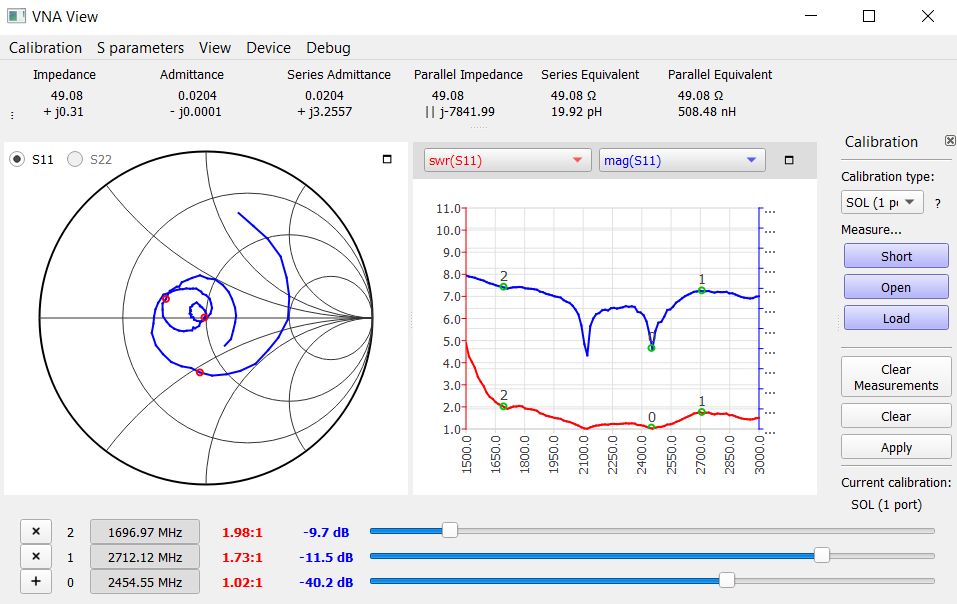
Task: Click the VNA View app icon
Action: [16, 16]
